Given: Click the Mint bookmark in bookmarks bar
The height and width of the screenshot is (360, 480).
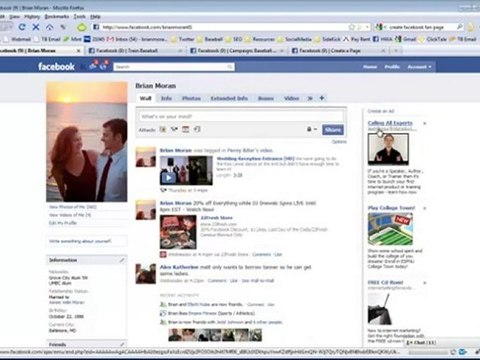Looking at the screenshot, I should pos(72,39).
